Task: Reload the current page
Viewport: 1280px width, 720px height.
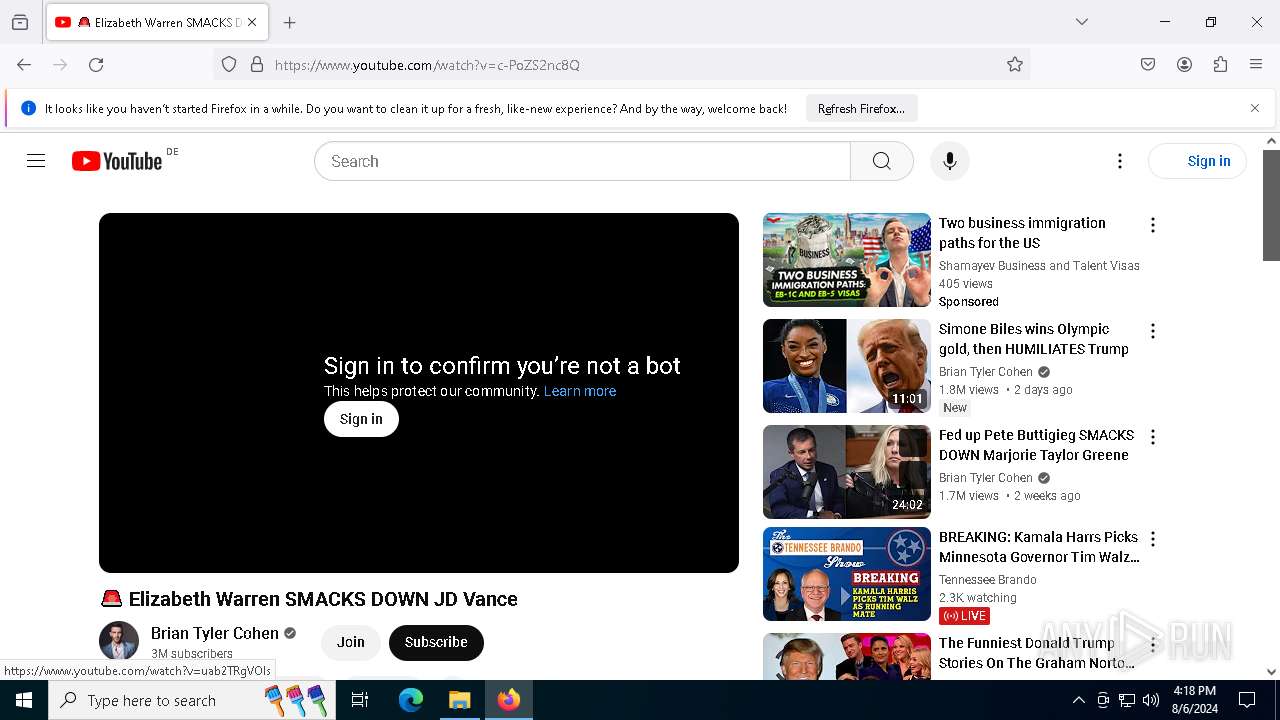Action: [x=96, y=65]
